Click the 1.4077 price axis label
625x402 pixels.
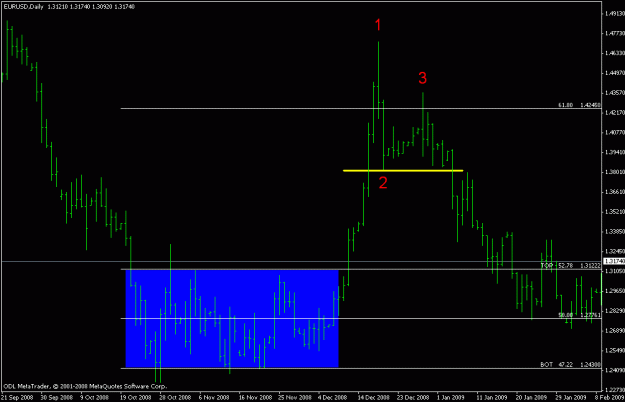tap(615, 132)
